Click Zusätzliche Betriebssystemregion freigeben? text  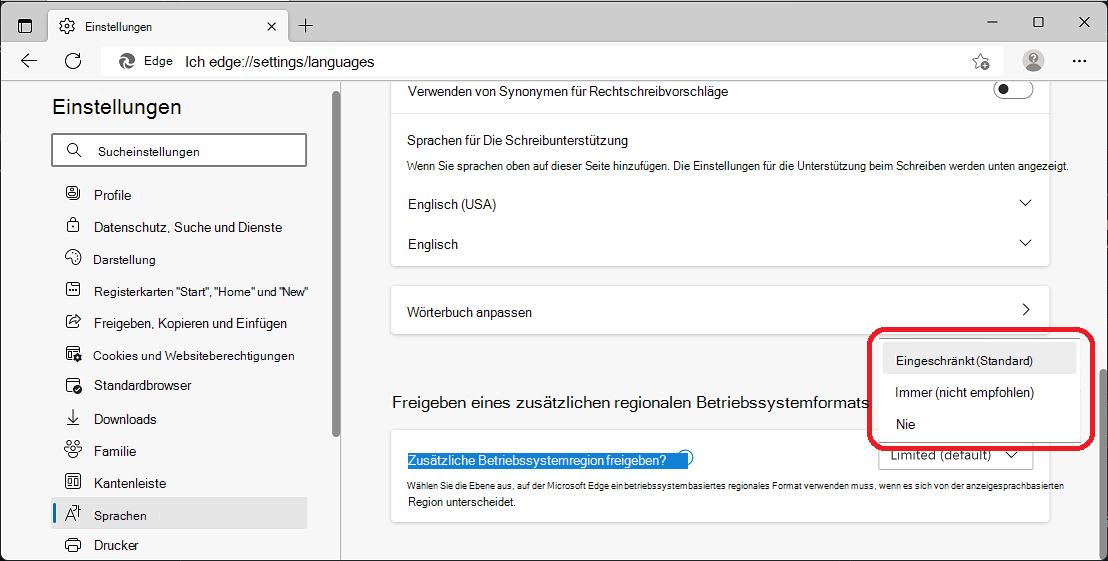click(x=537, y=461)
